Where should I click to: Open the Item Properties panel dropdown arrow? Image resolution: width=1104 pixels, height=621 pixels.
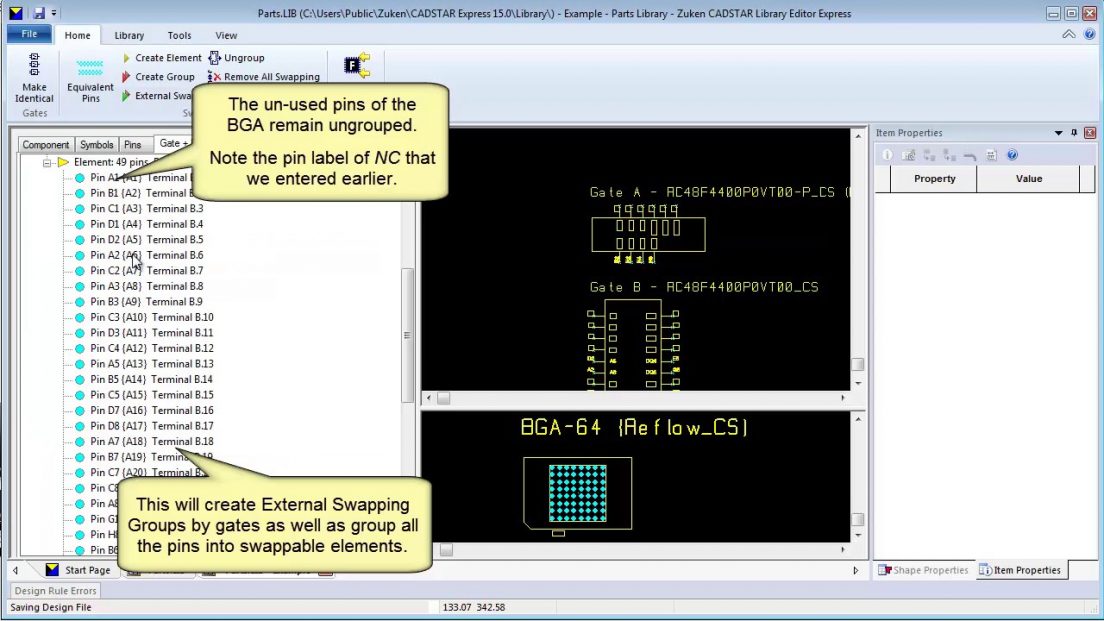click(1058, 132)
